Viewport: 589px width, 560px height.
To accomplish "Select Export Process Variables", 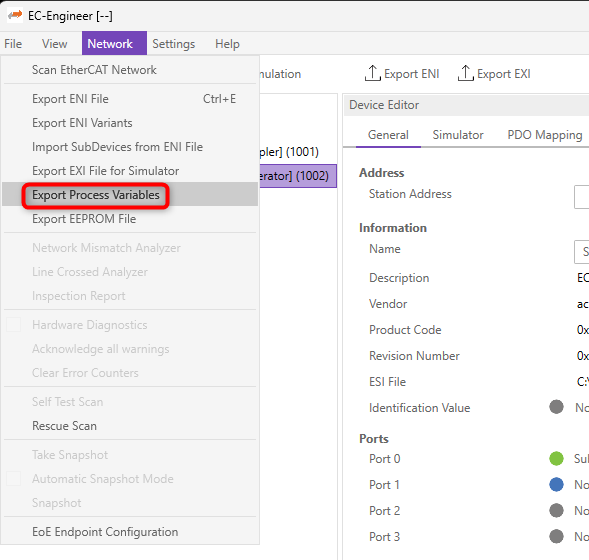I will 130,195.
